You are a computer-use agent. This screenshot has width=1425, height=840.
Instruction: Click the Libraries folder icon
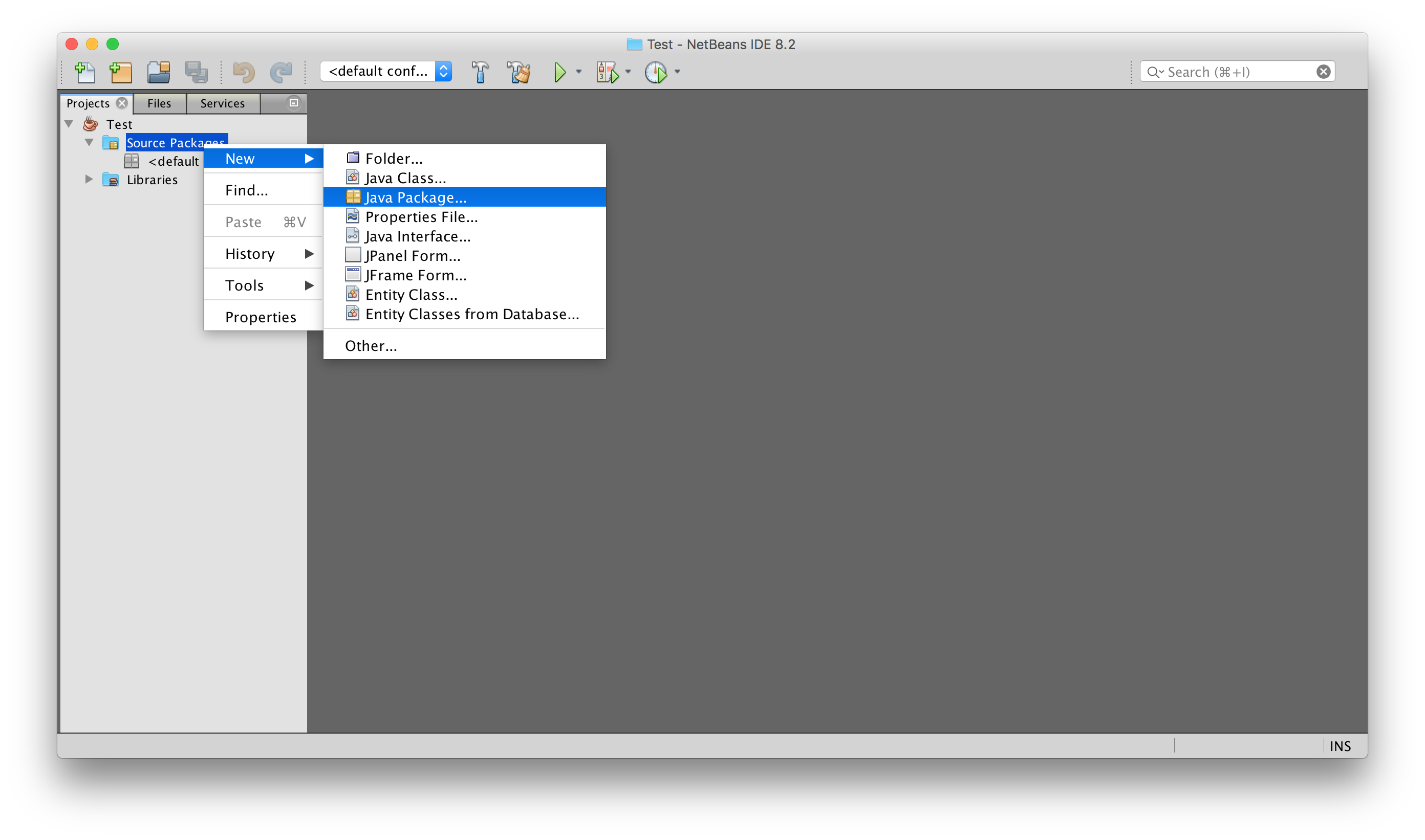tap(111, 180)
